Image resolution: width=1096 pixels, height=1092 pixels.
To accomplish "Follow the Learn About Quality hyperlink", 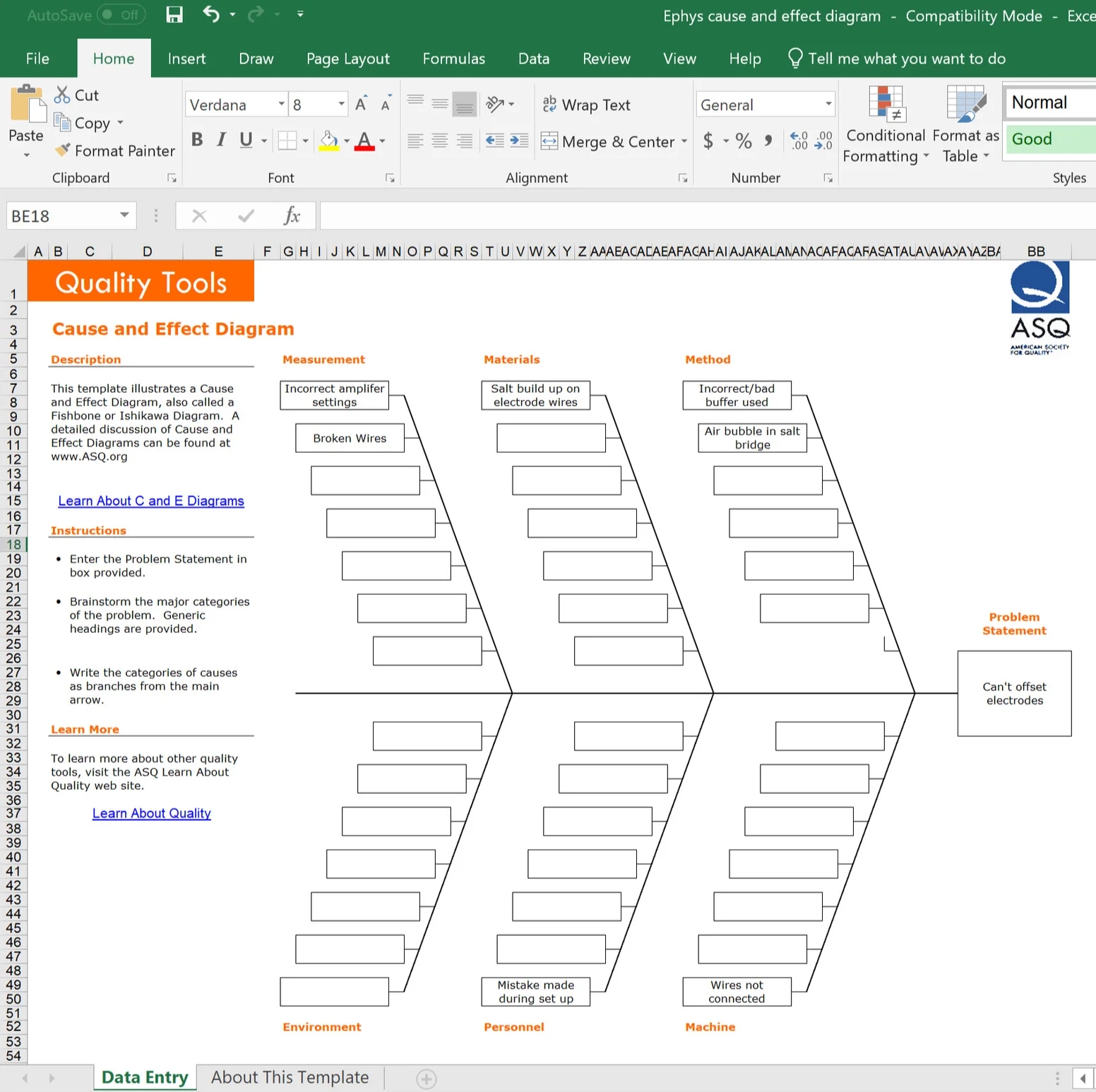I will pyautogui.click(x=151, y=813).
